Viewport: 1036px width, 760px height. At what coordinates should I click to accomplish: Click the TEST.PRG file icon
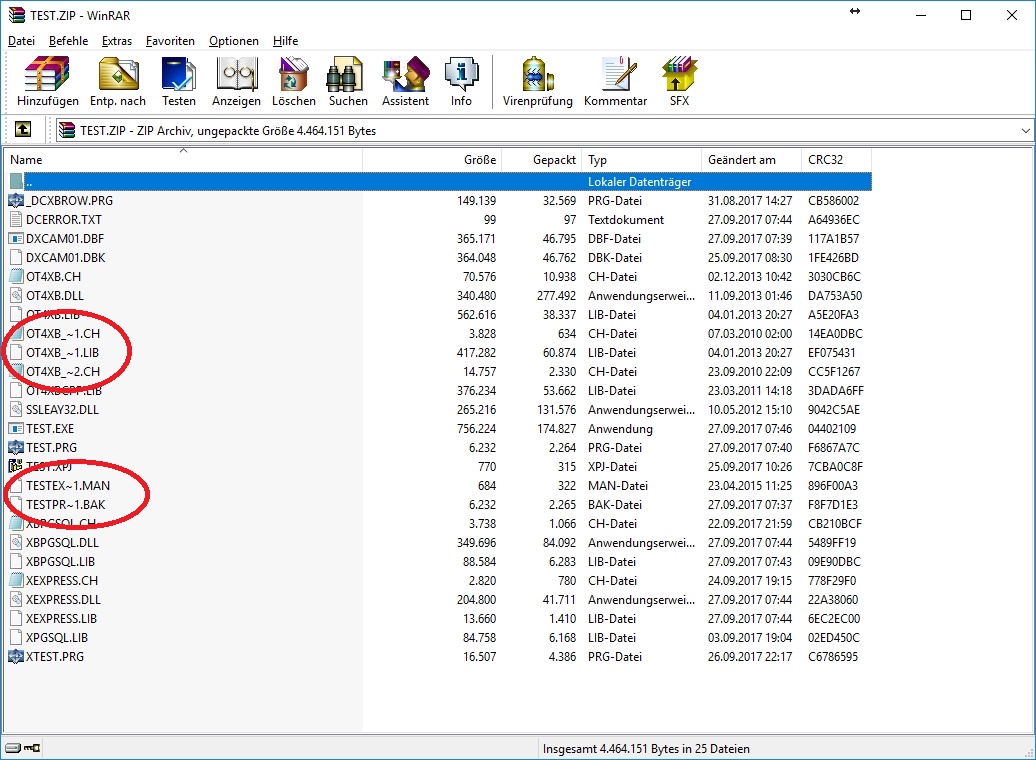[16, 447]
